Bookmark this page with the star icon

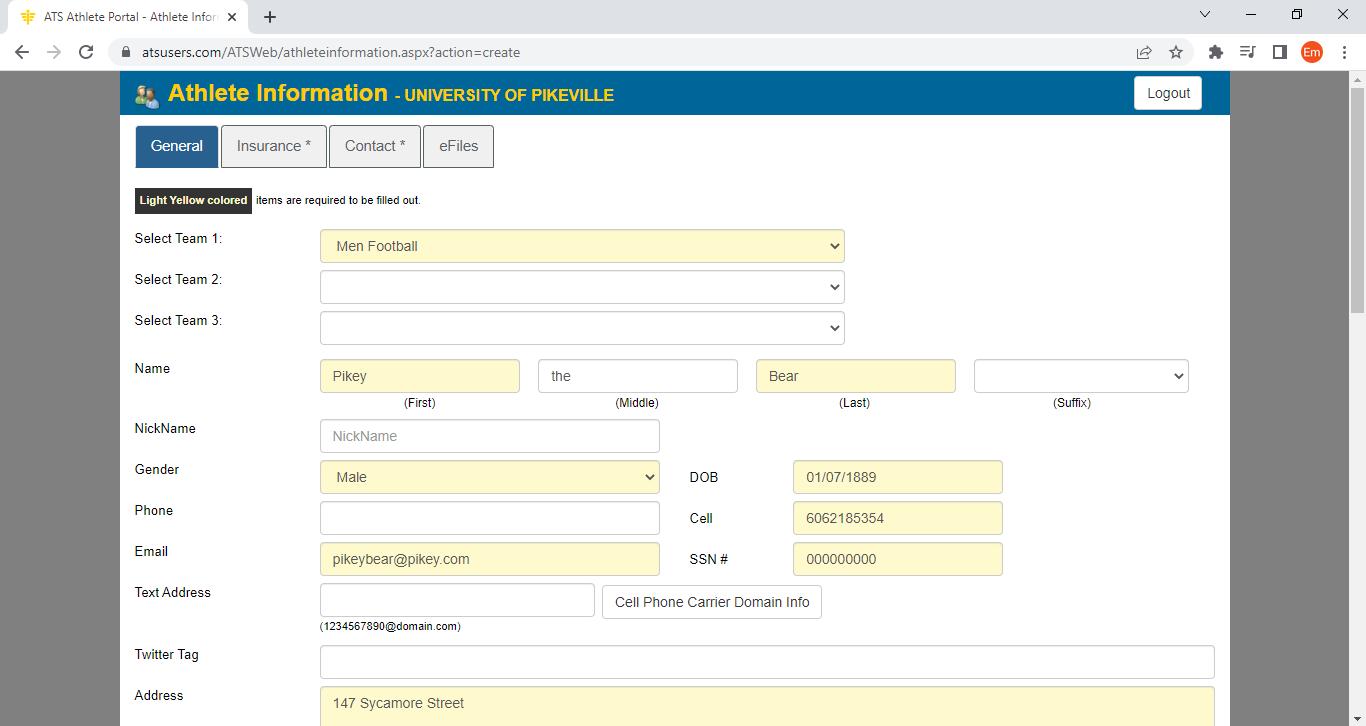tap(1176, 52)
